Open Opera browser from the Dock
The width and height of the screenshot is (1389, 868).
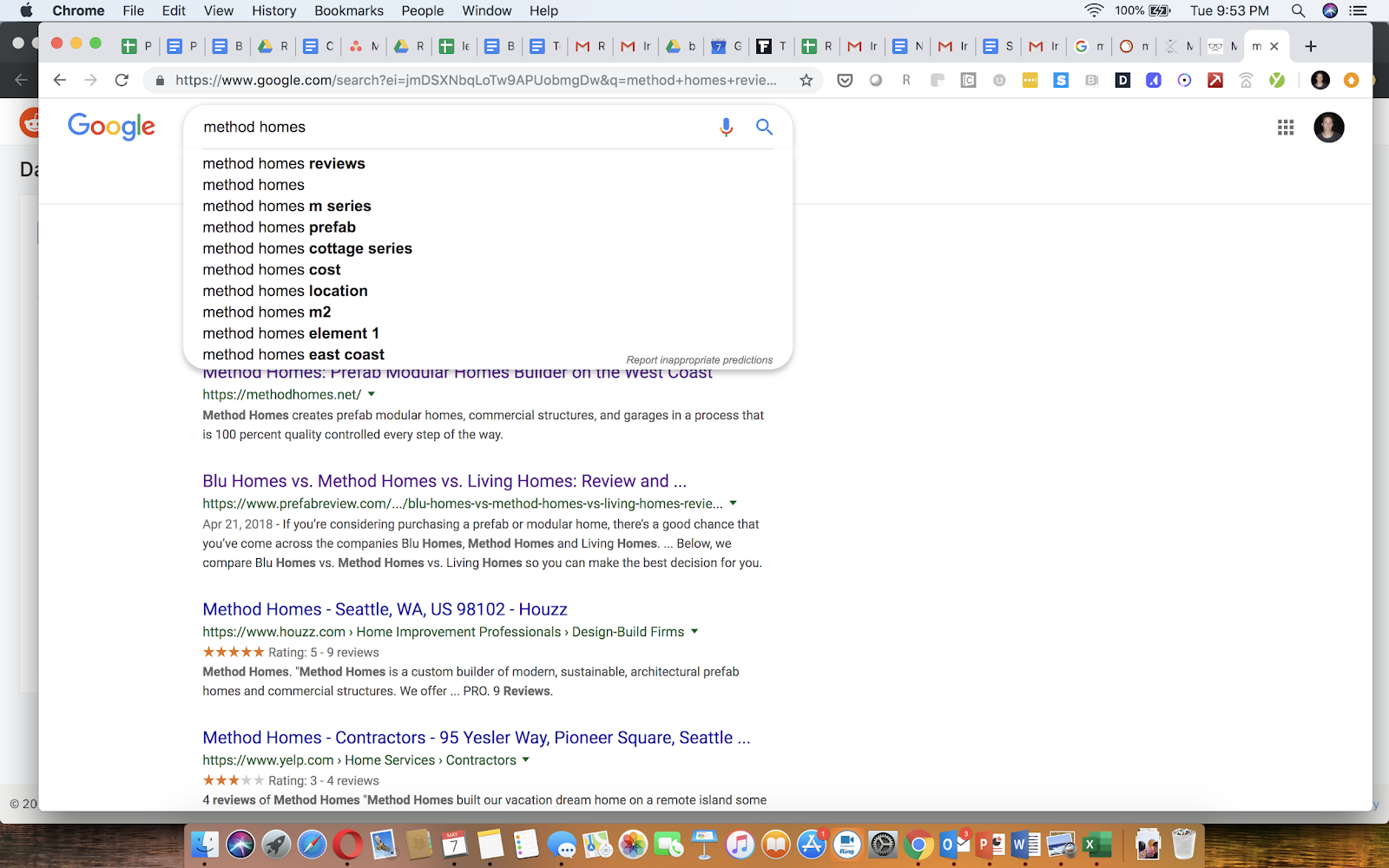(347, 844)
